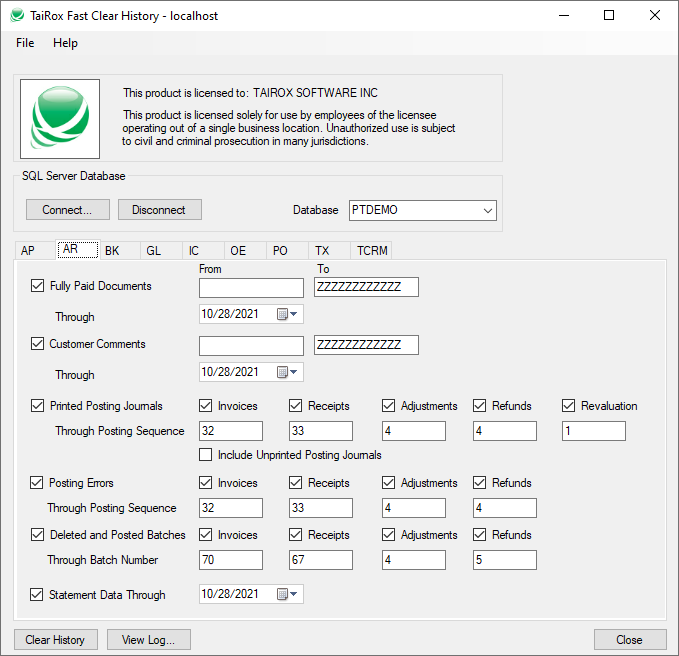
Task: Click Fully Paid Documents From field
Action: (251, 288)
